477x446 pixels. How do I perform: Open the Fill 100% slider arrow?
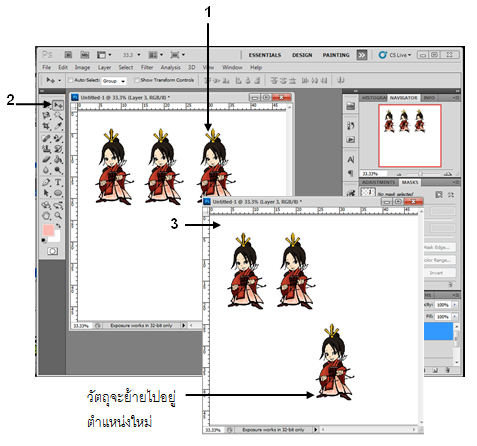(454, 316)
